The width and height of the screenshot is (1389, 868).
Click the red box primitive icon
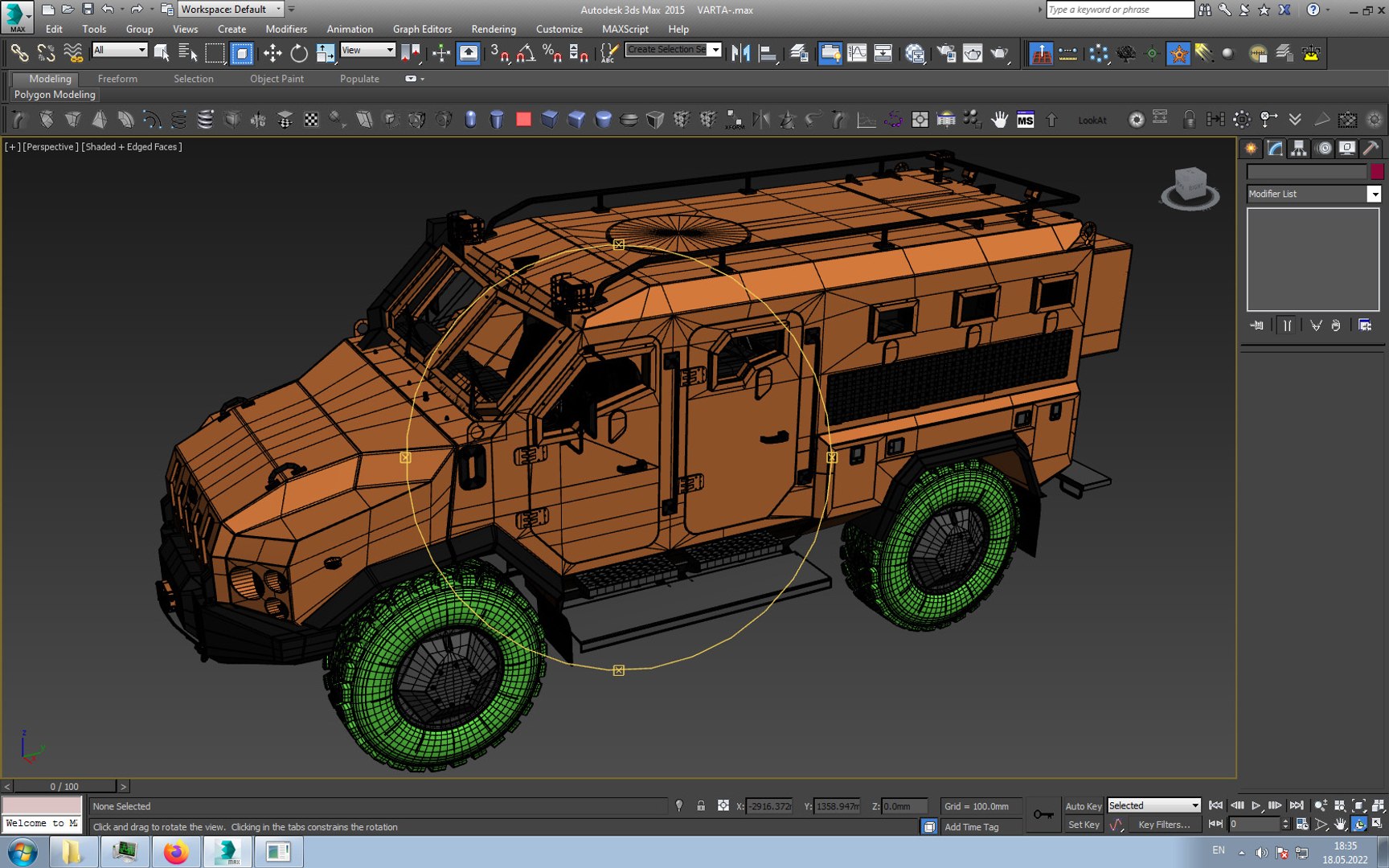tap(523, 120)
